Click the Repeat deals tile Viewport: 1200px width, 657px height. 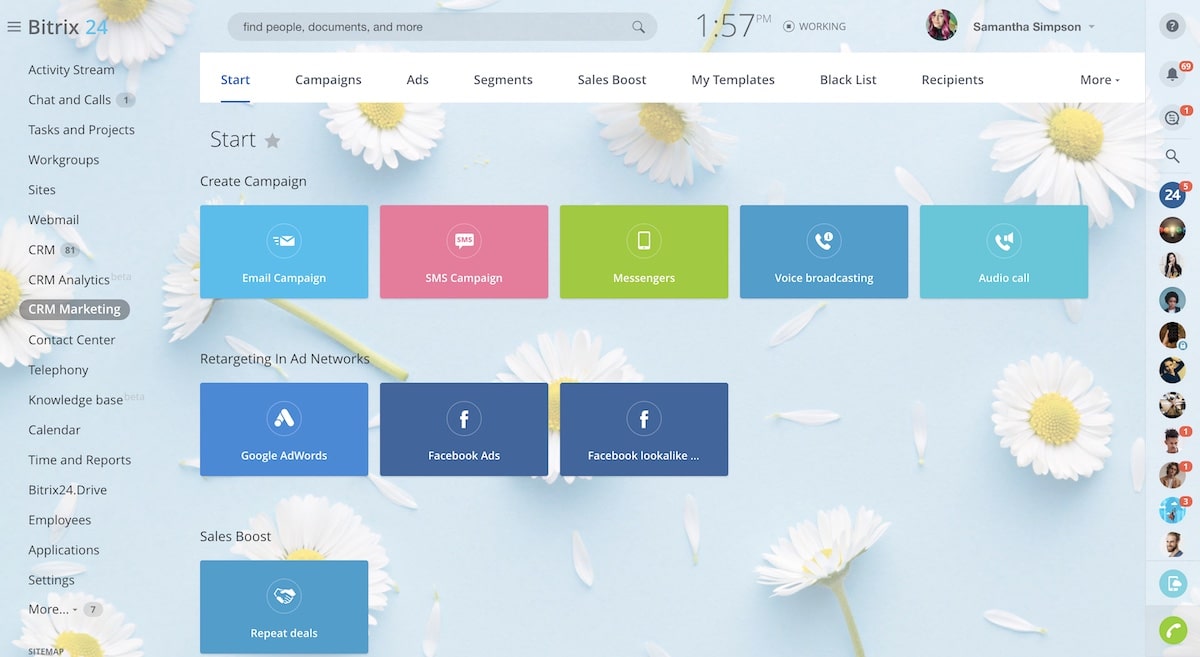click(284, 607)
